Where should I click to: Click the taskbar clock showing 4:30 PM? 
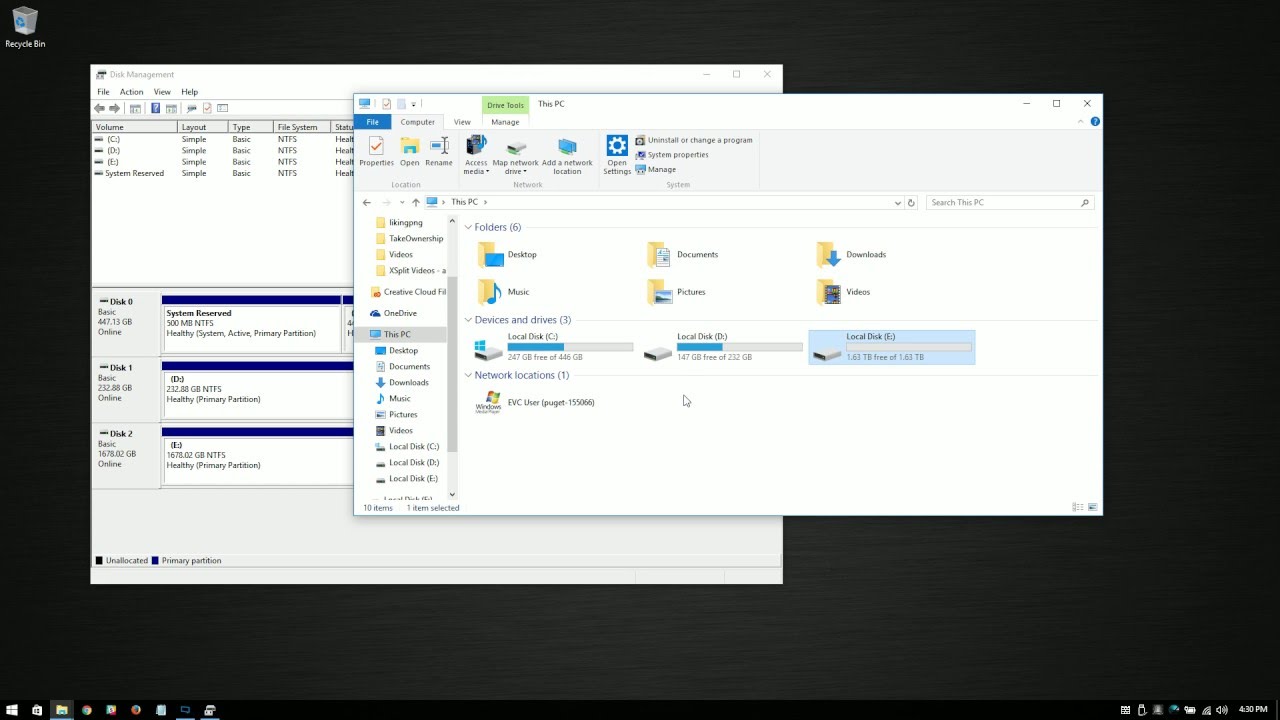[x=1253, y=710]
